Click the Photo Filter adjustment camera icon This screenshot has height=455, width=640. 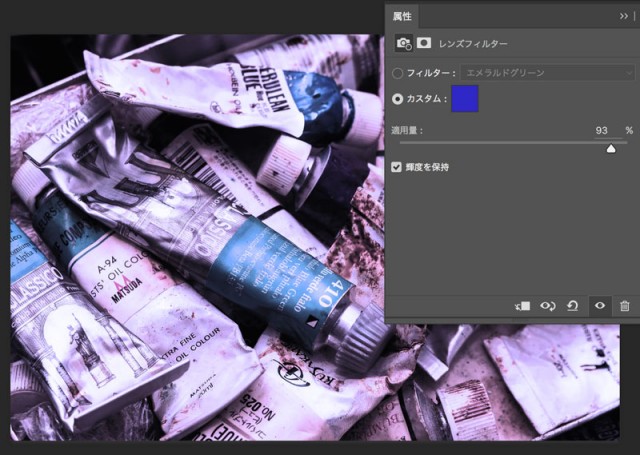[x=404, y=43]
